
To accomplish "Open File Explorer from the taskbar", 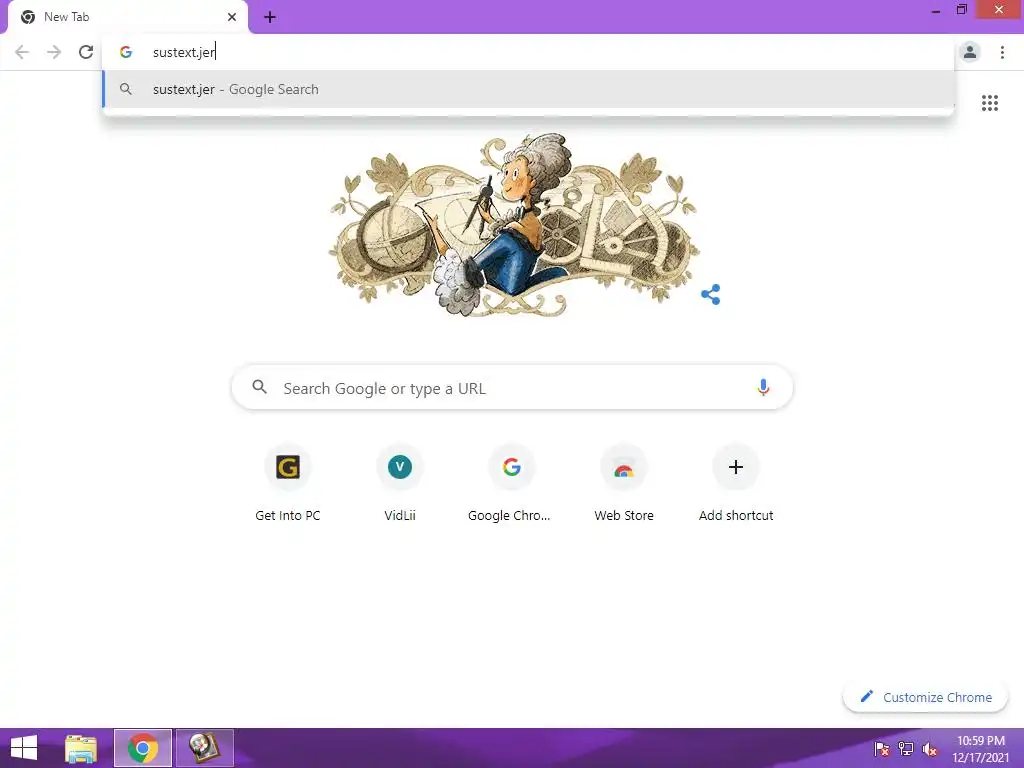I will [81, 748].
